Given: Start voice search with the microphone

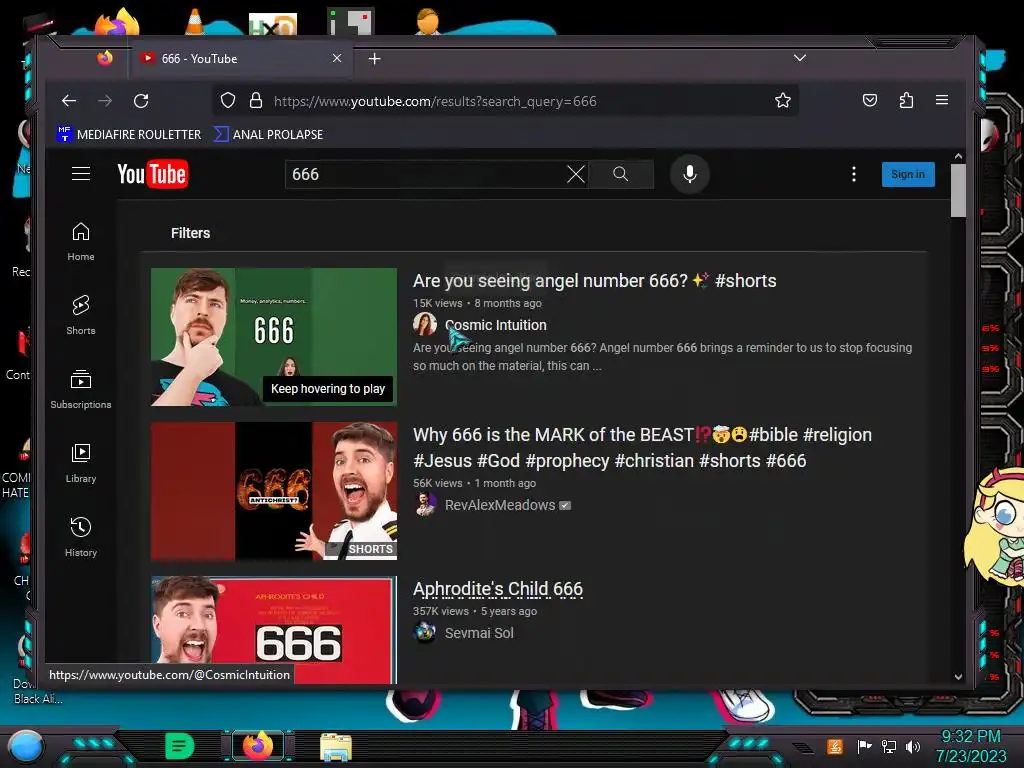Looking at the screenshot, I should click(x=690, y=174).
